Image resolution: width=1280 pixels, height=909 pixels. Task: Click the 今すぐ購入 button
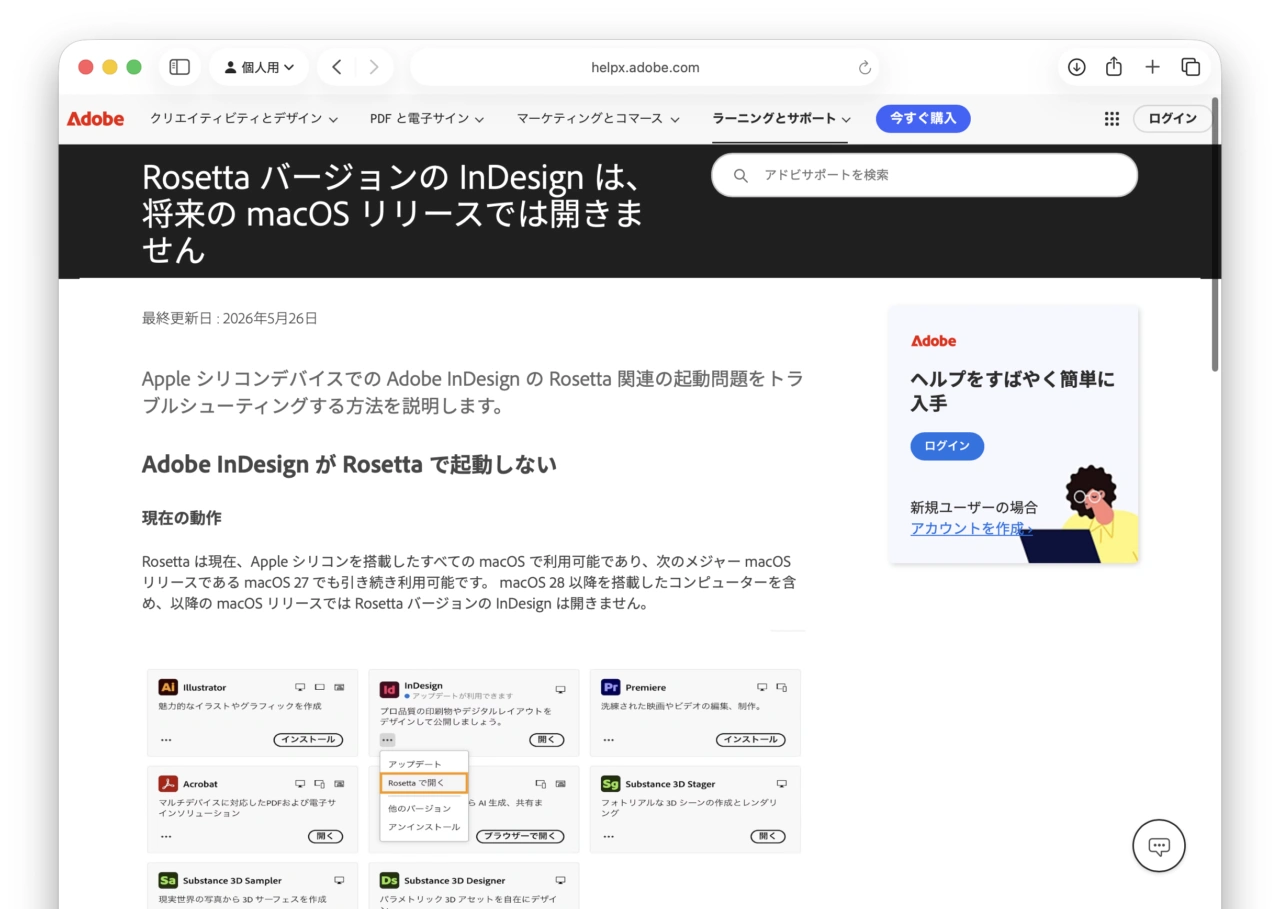point(923,118)
